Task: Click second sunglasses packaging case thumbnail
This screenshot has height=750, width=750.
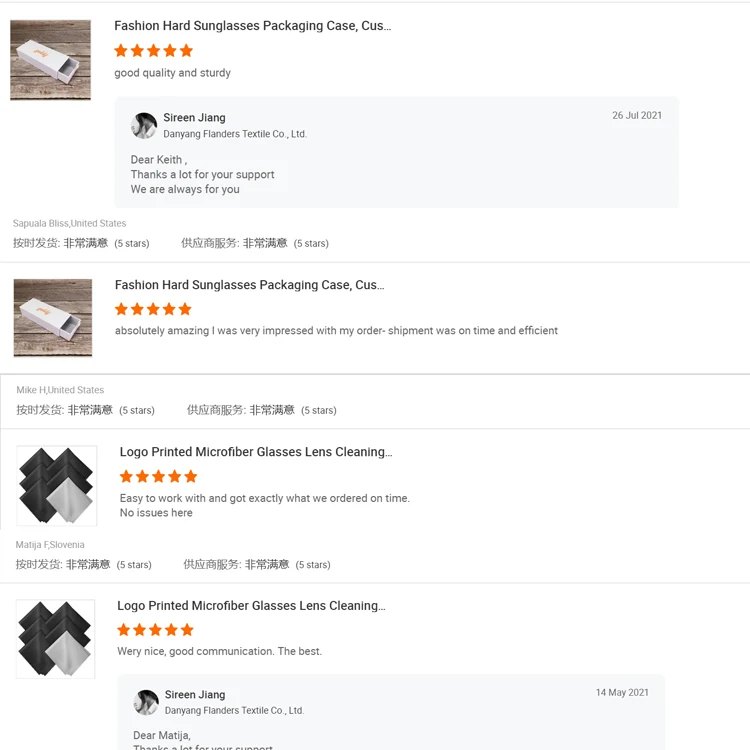Action: [53, 318]
